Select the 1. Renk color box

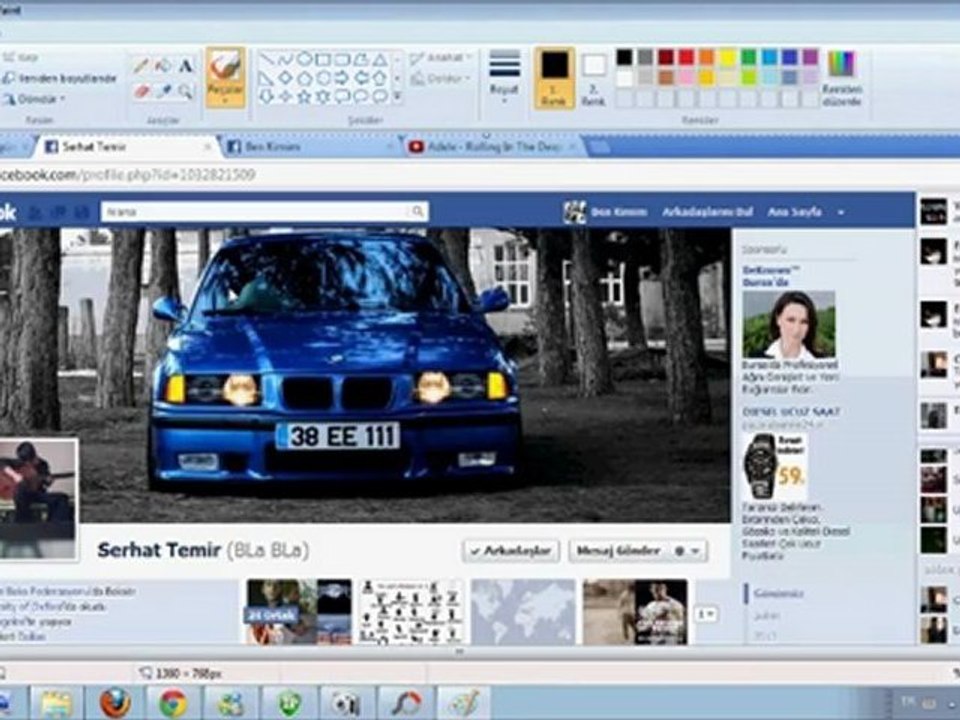[x=554, y=78]
